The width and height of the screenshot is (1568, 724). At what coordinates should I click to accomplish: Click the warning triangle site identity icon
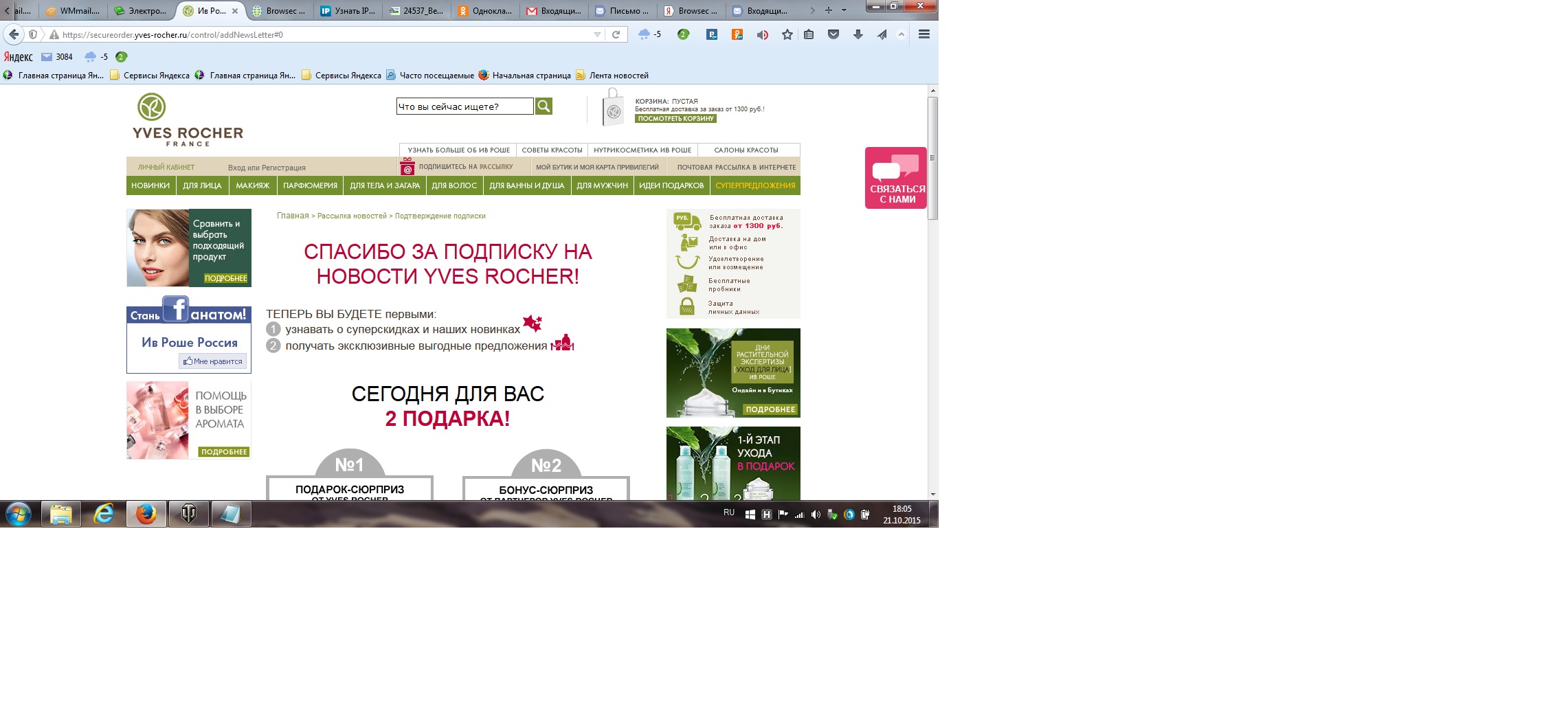click(54, 34)
